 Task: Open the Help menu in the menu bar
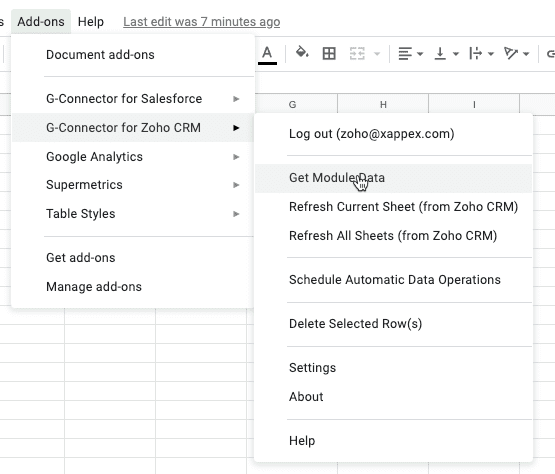(x=91, y=22)
